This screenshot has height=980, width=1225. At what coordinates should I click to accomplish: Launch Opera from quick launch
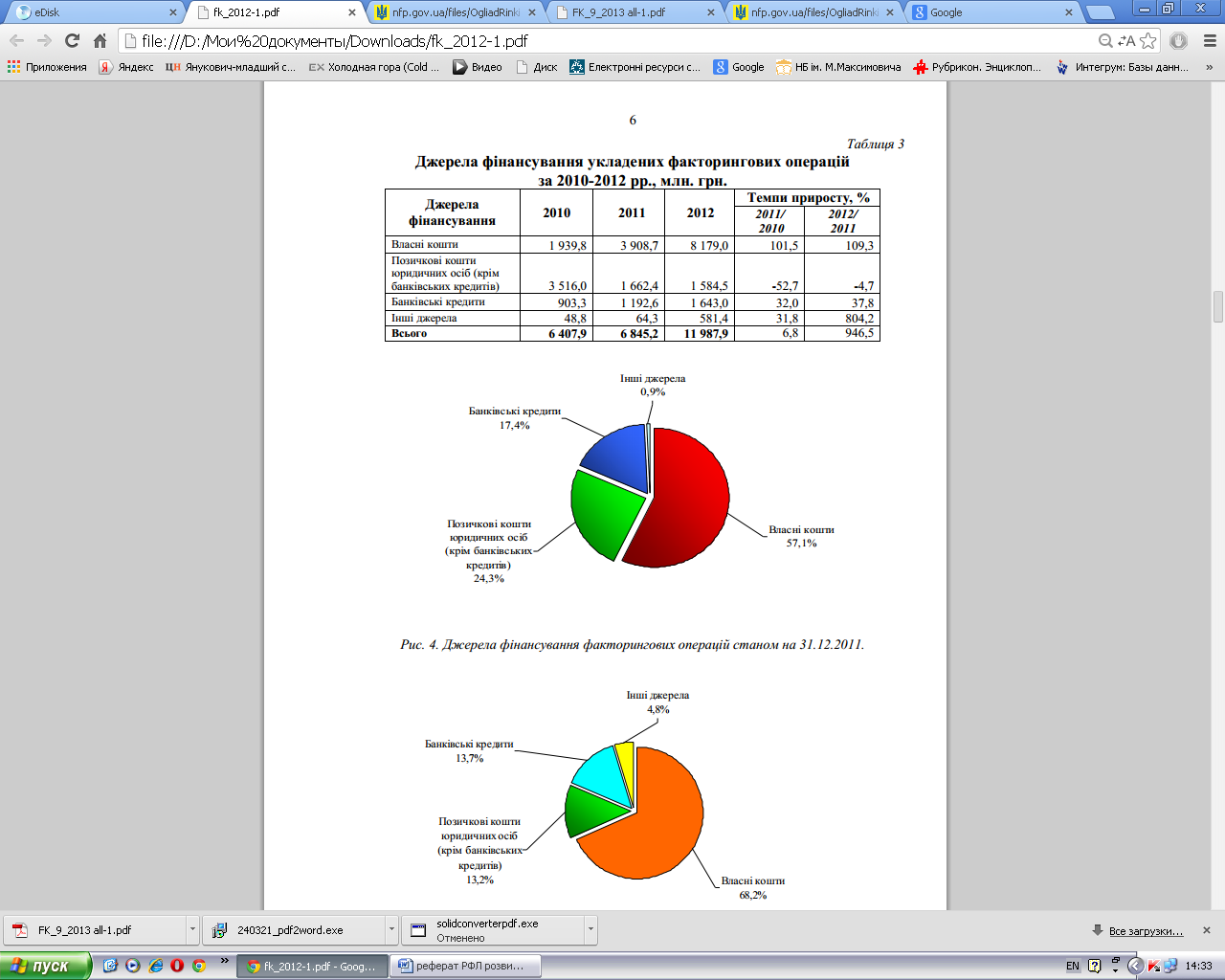point(176,966)
